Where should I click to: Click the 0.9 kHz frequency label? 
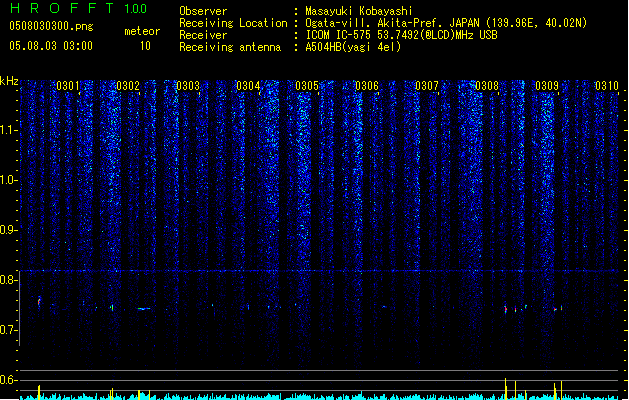pyautogui.click(x=8, y=230)
